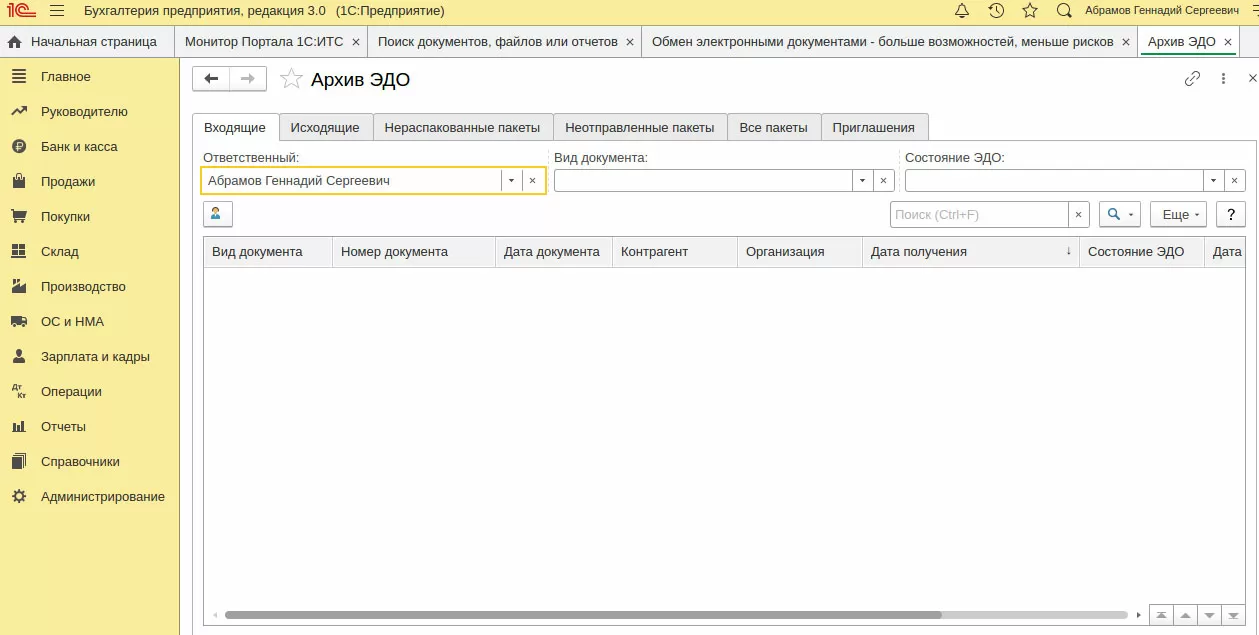
Task: Add Архив ЭДО to favorites star
Action: (291, 79)
